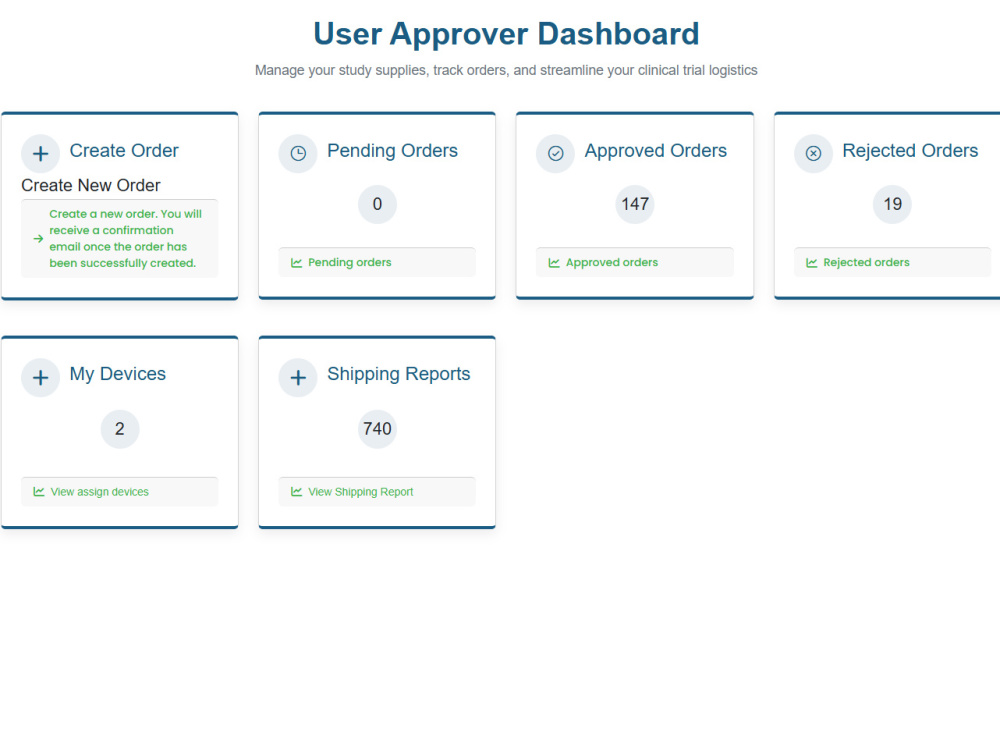The image size is (1000, 750).
Task: Click the User Approver Dashboard heading
Action: pyautogui.click(x=506, y=34)
